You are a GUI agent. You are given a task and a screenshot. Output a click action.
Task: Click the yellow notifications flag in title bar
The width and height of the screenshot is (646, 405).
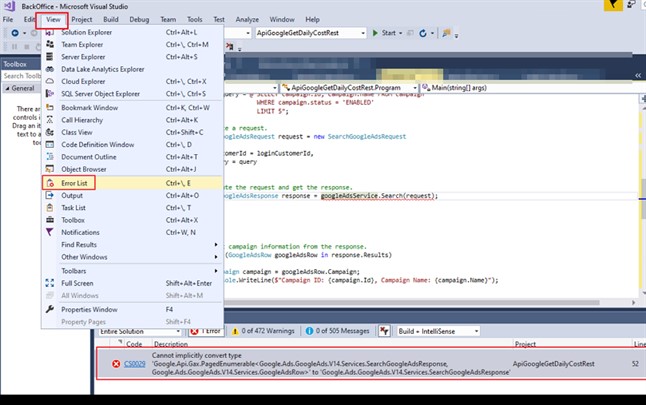click(x=613, y=5)
